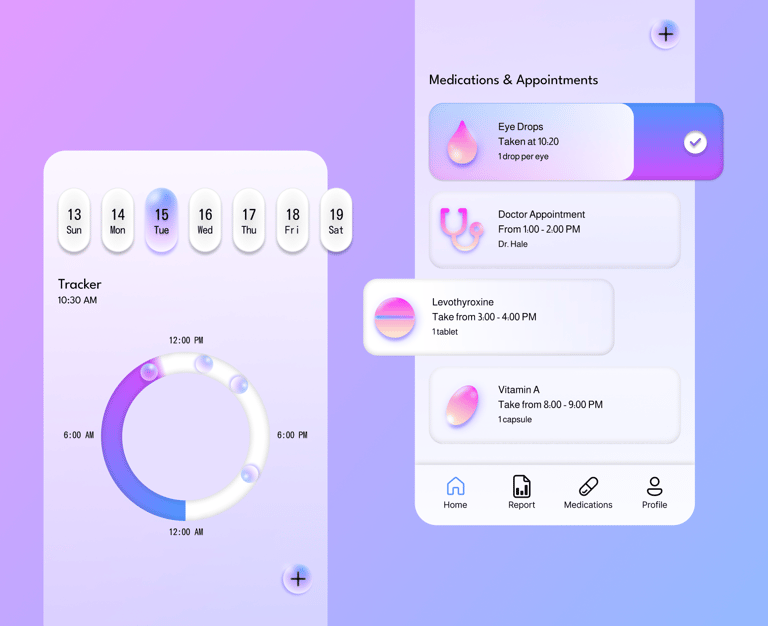Open the Report tab

tap(522, 493)
